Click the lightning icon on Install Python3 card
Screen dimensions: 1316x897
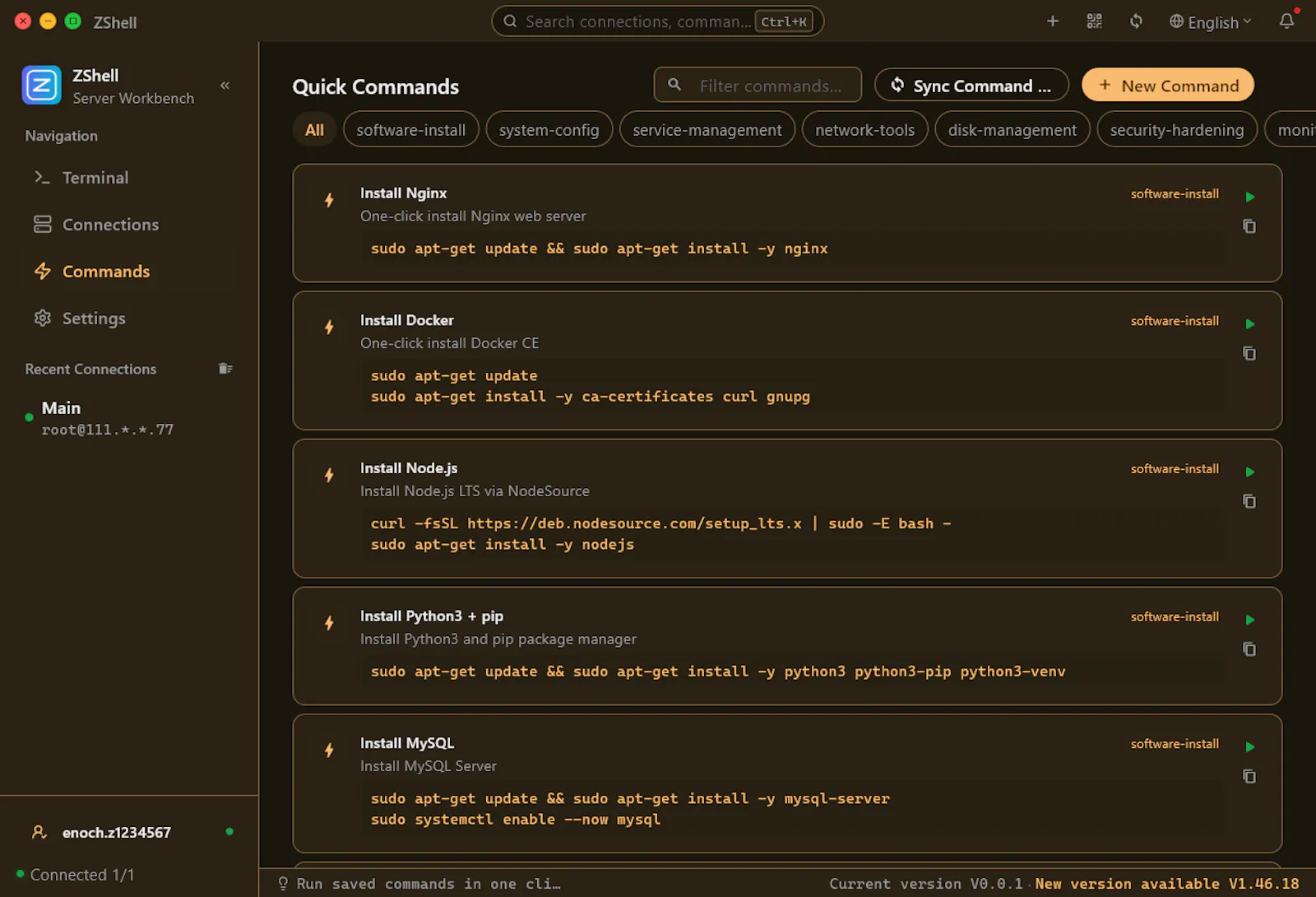point(329,623)
